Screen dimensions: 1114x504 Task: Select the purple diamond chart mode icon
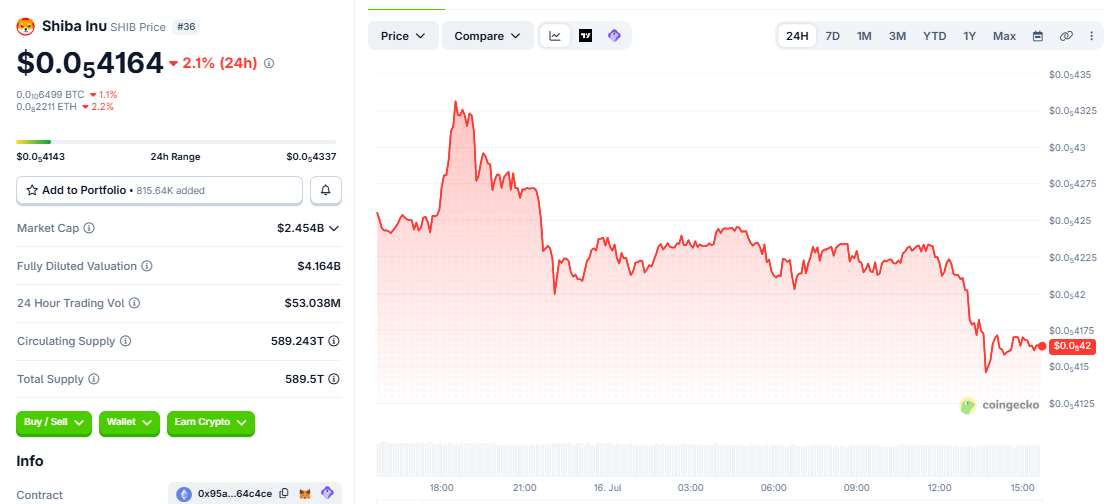coord(615,36)
